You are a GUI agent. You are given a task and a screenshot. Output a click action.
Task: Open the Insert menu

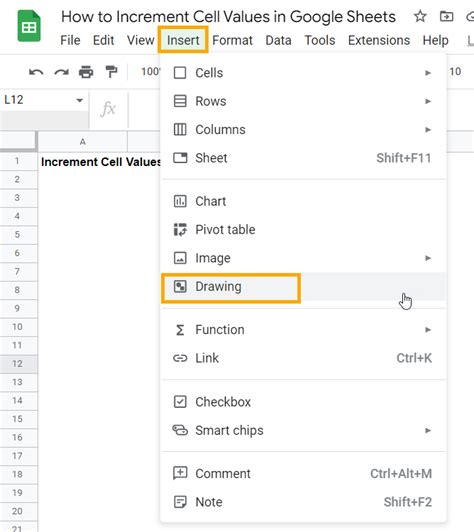tap(183, 40)
